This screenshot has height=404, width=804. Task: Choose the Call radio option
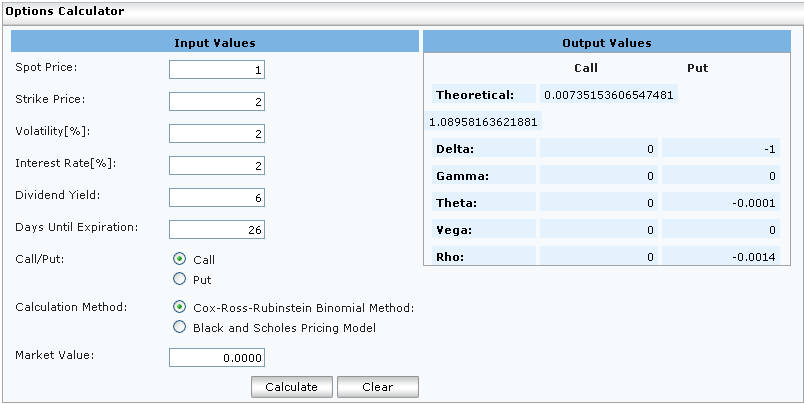pyautogui.click(x=180, y=259)
